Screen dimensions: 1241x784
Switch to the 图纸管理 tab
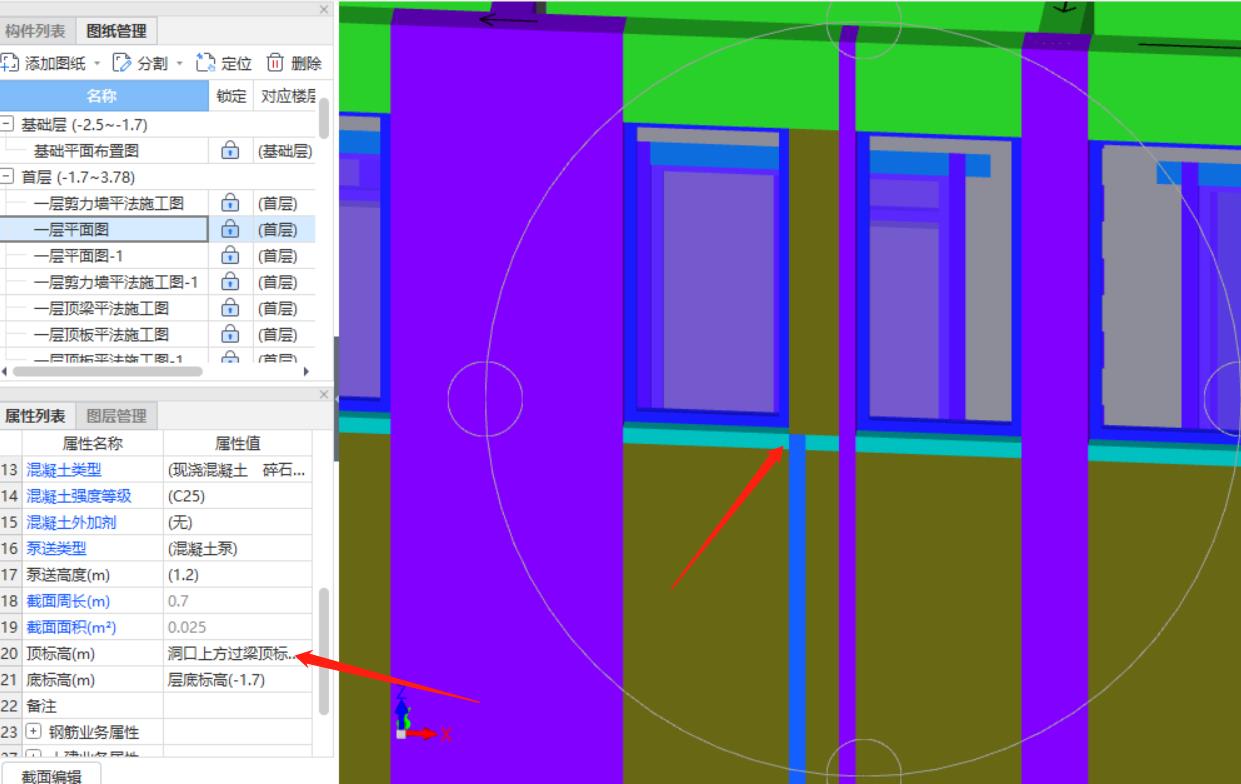[x=116, y=32]
